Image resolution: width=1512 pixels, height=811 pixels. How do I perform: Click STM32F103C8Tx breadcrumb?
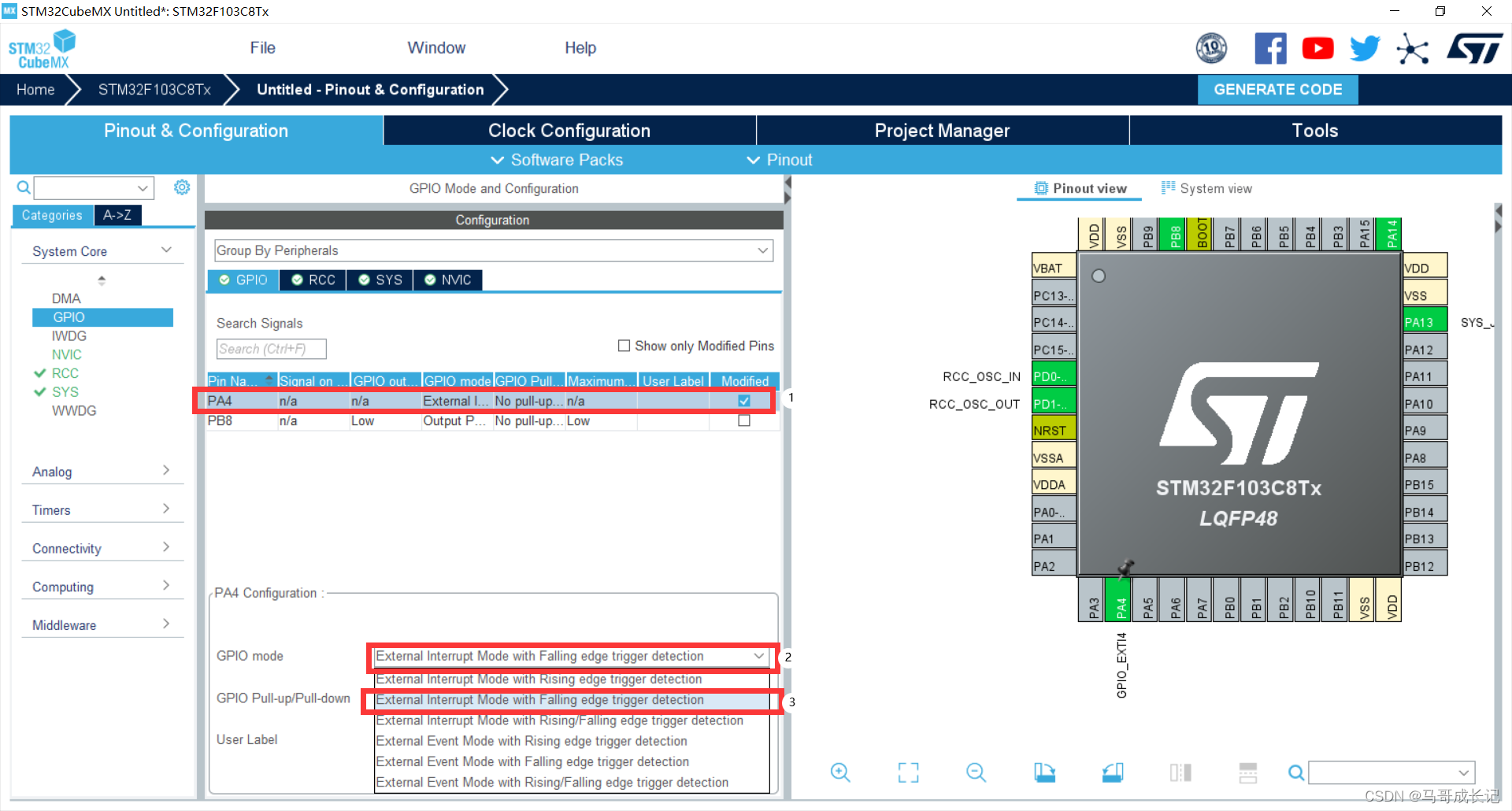(154, 90)
